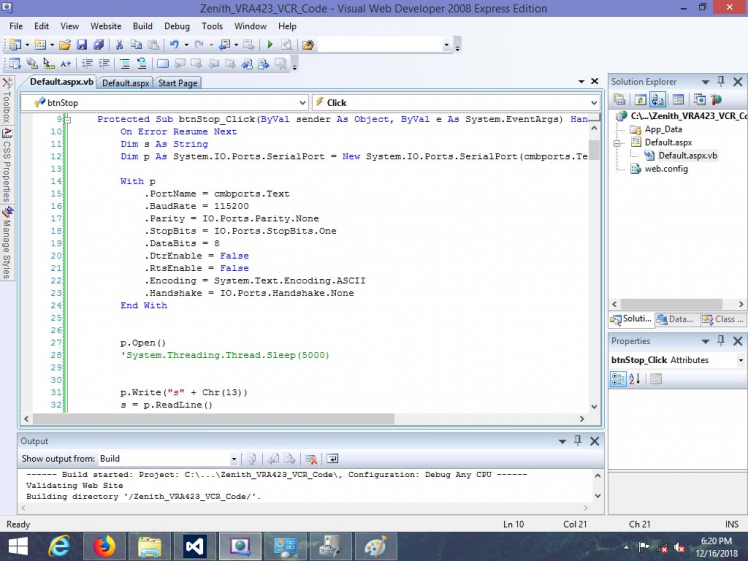Open 'Show output from' Build dropdown

click(x=234, y=459)
